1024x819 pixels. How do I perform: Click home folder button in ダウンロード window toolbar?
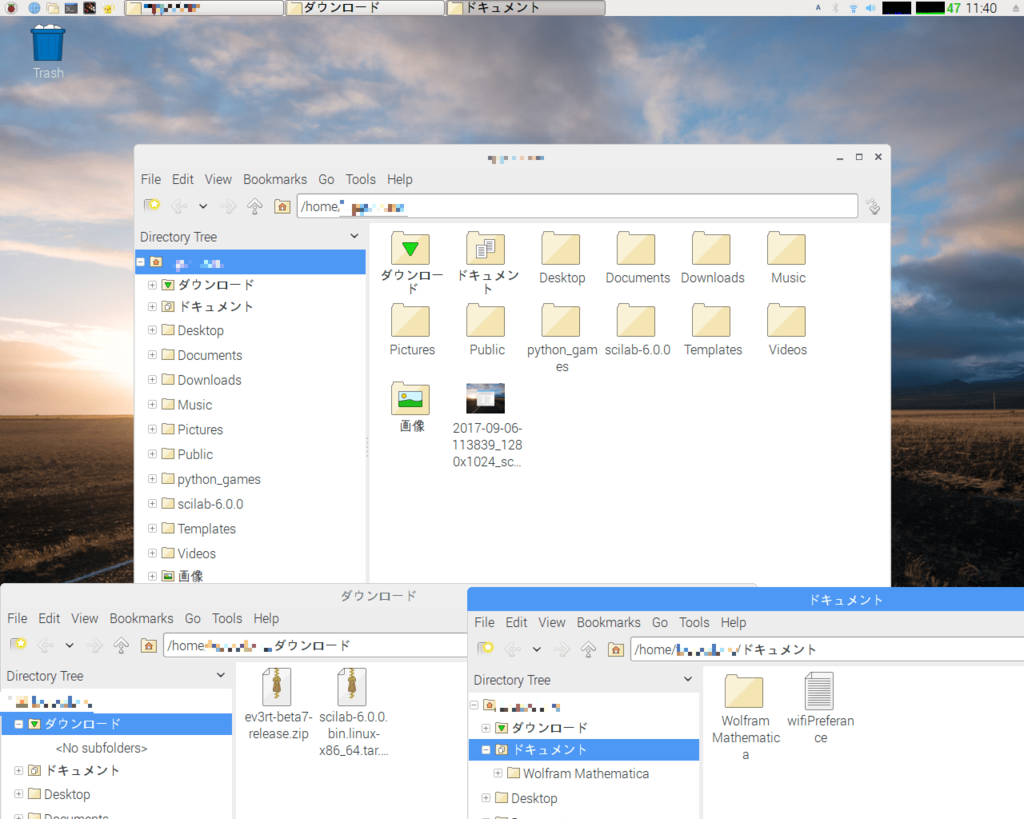(149, 645)
